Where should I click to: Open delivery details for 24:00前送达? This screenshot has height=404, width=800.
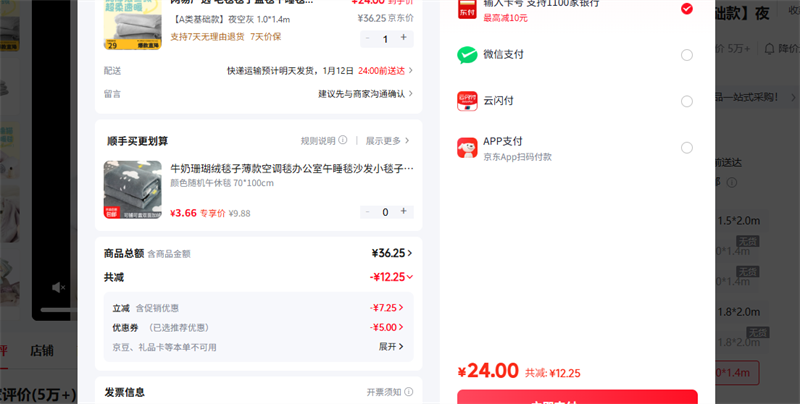tap(384, 71)
